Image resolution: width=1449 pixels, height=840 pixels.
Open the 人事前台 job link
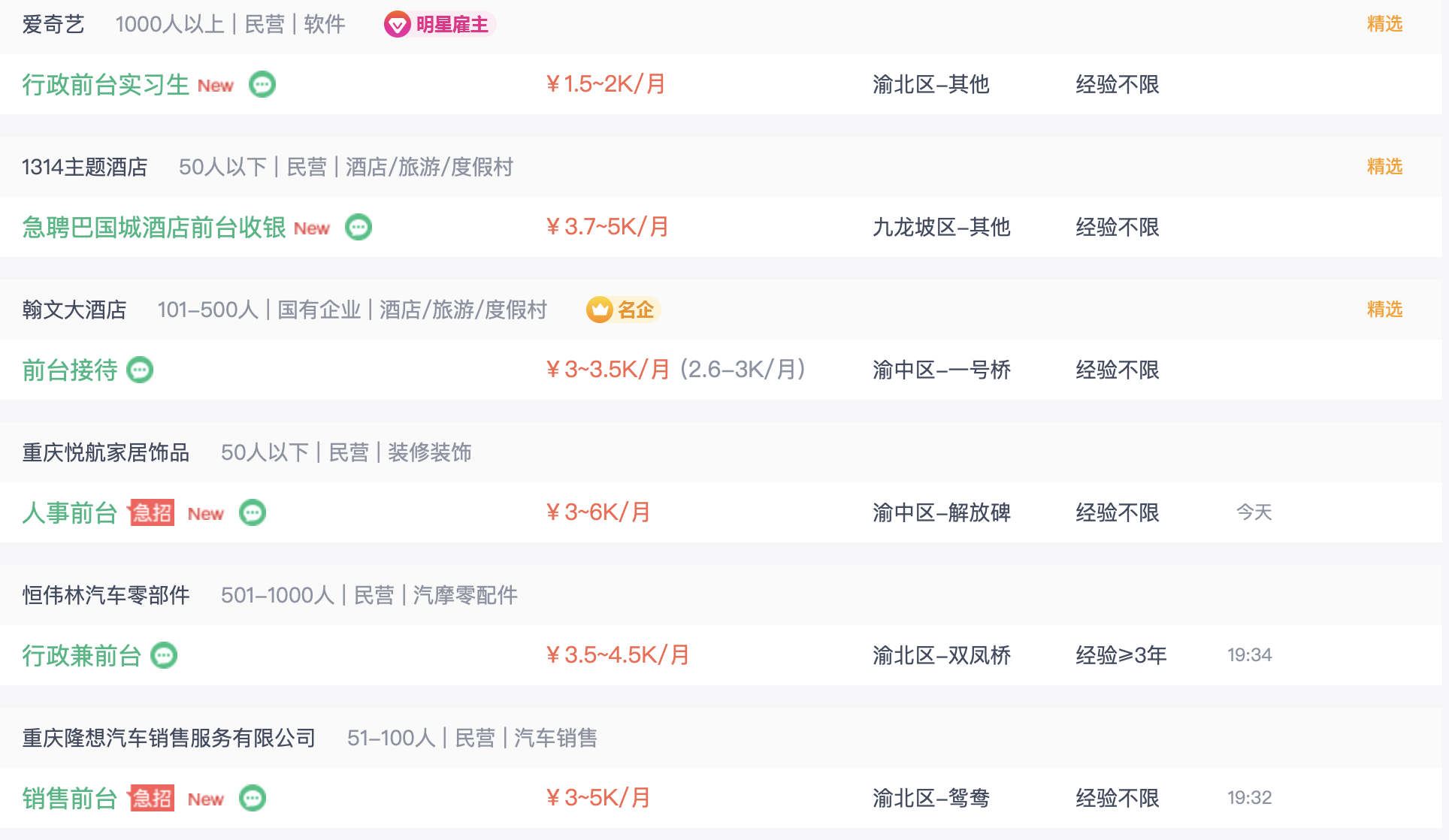tap(70, 512)
